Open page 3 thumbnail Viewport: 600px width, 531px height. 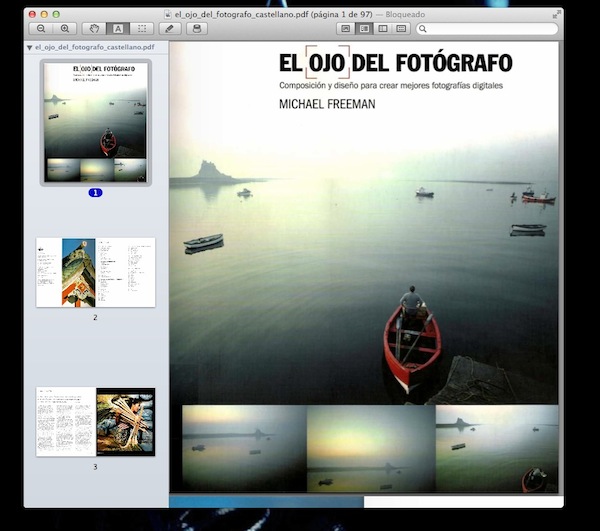[95, 422]
